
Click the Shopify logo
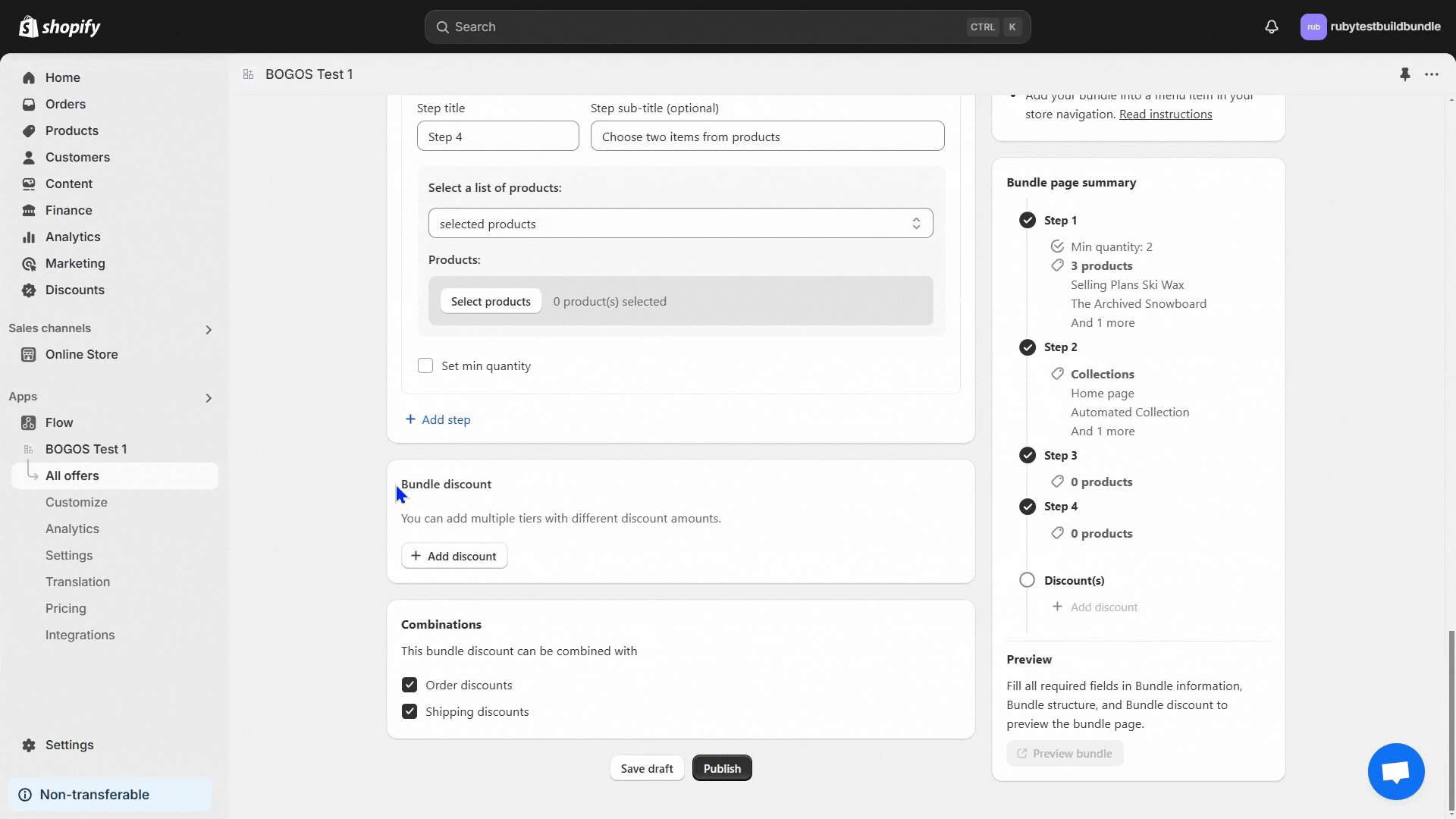tap(60, 27)
